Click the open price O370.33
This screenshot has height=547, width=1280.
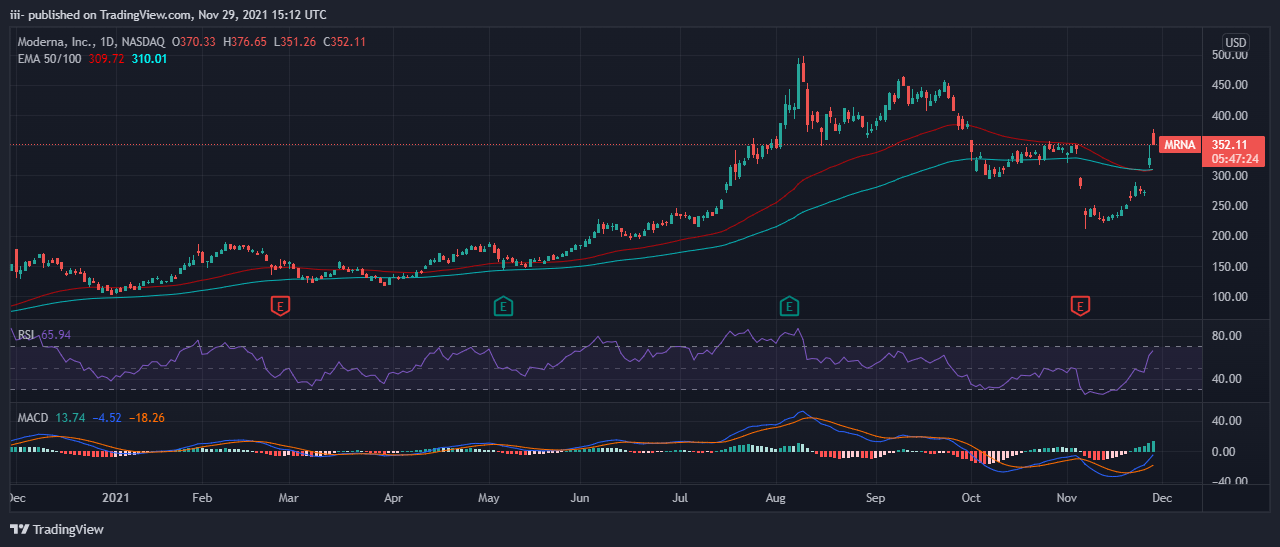(x=194, y=42)
